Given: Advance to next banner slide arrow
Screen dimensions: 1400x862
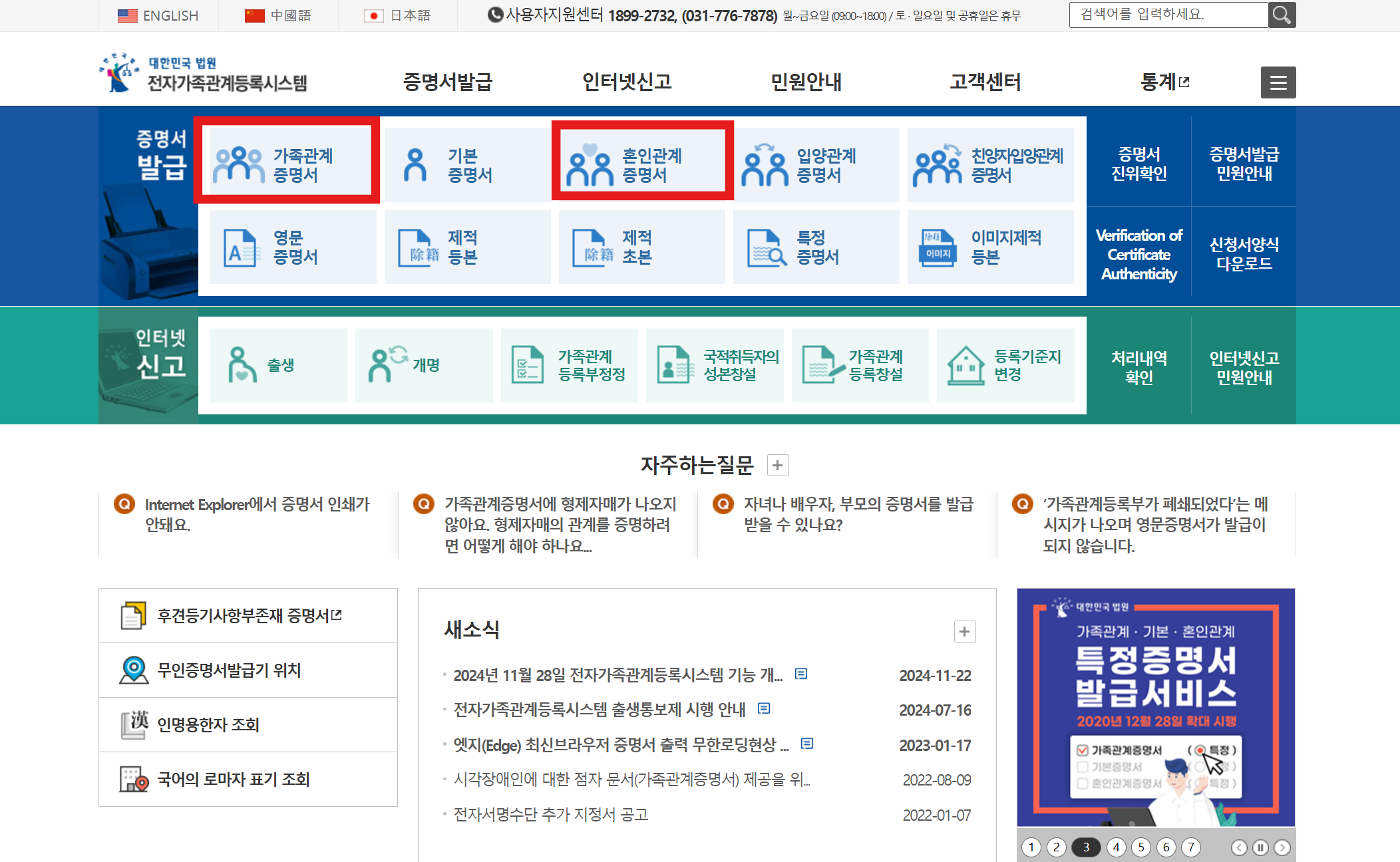Looking at the screenshot, I should click(x=1282, y=847).
